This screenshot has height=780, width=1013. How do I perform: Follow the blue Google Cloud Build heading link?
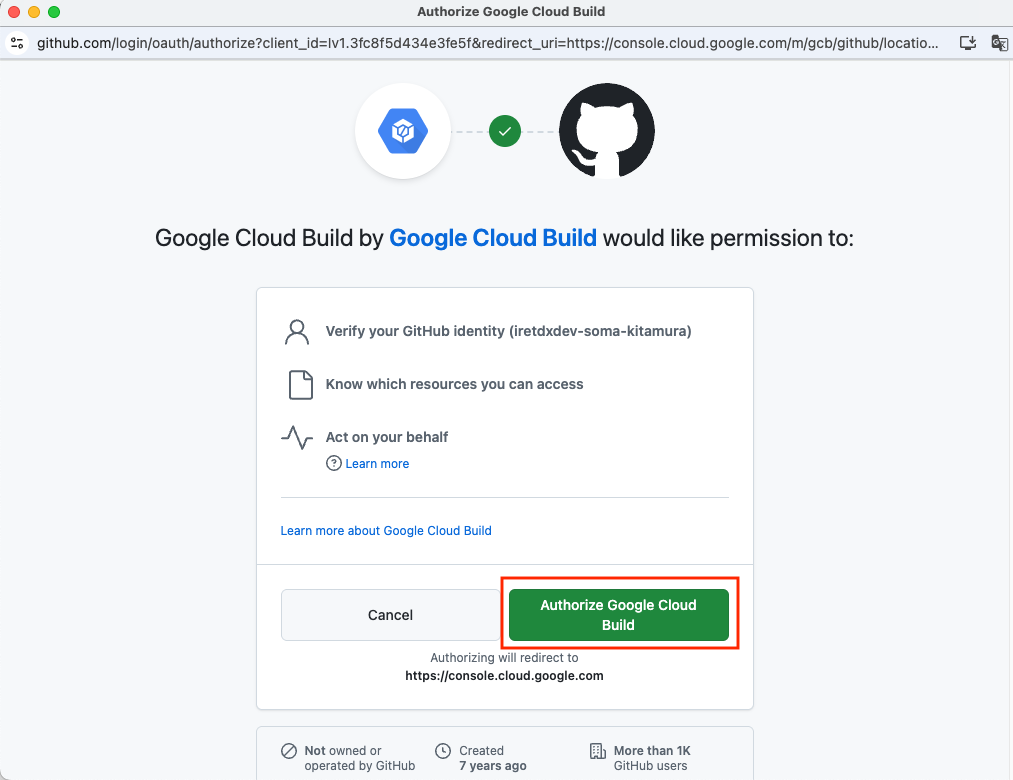(x=493, y=238)
